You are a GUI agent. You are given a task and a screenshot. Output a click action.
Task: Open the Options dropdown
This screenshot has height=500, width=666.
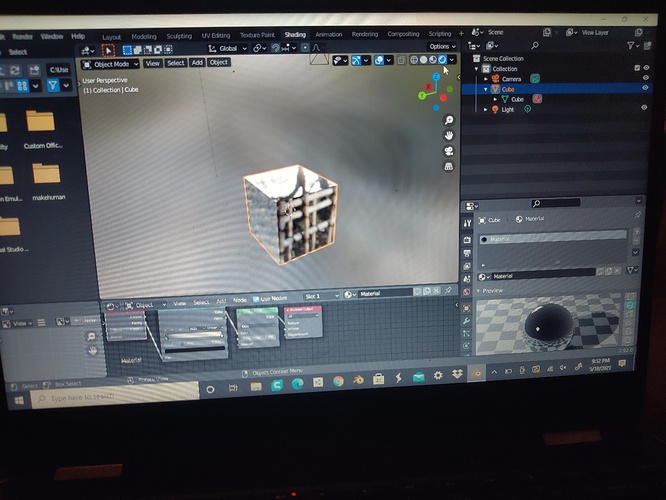point(442,46)
